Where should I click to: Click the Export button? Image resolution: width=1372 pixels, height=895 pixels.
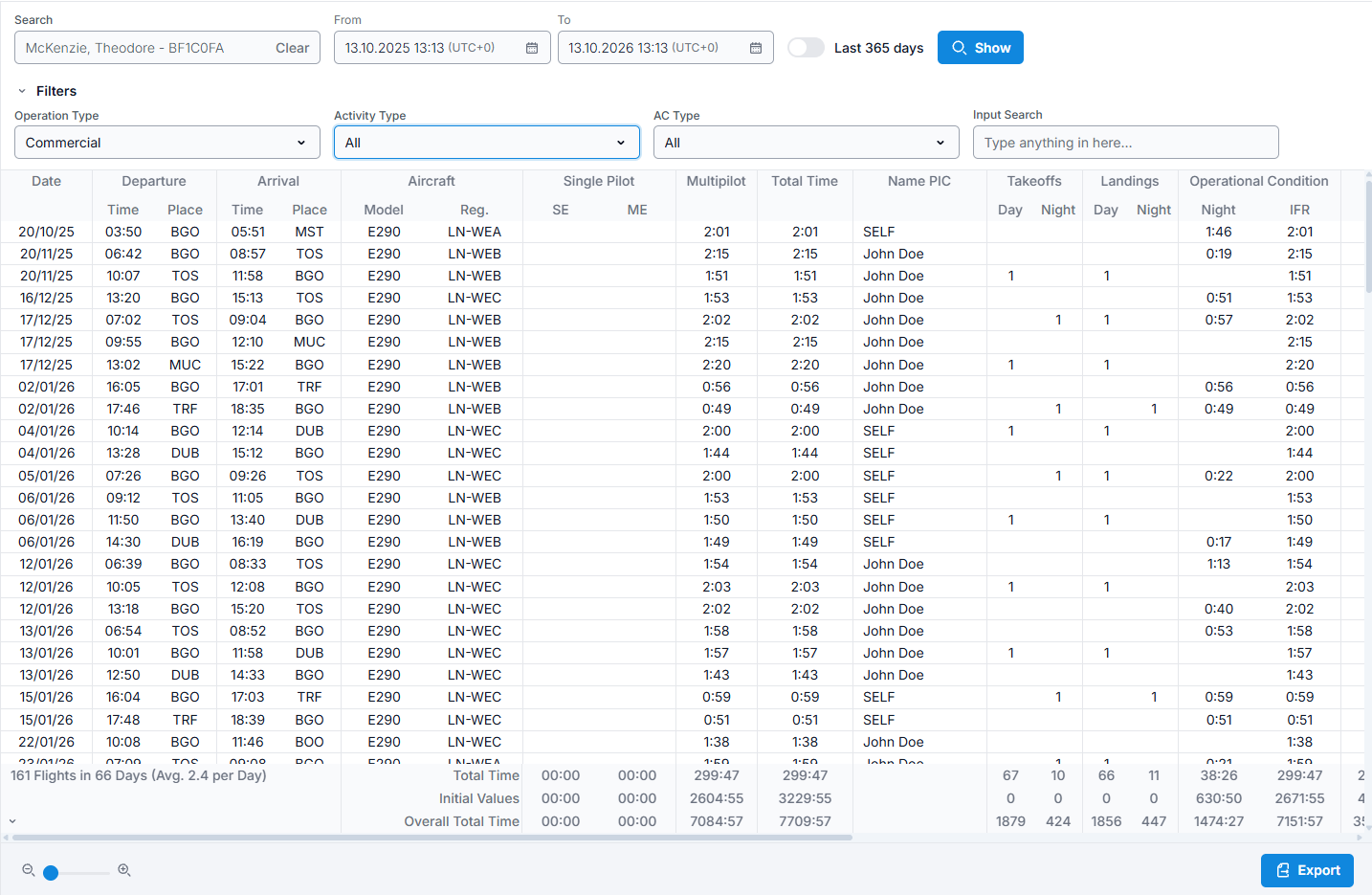coord(1307,870)
